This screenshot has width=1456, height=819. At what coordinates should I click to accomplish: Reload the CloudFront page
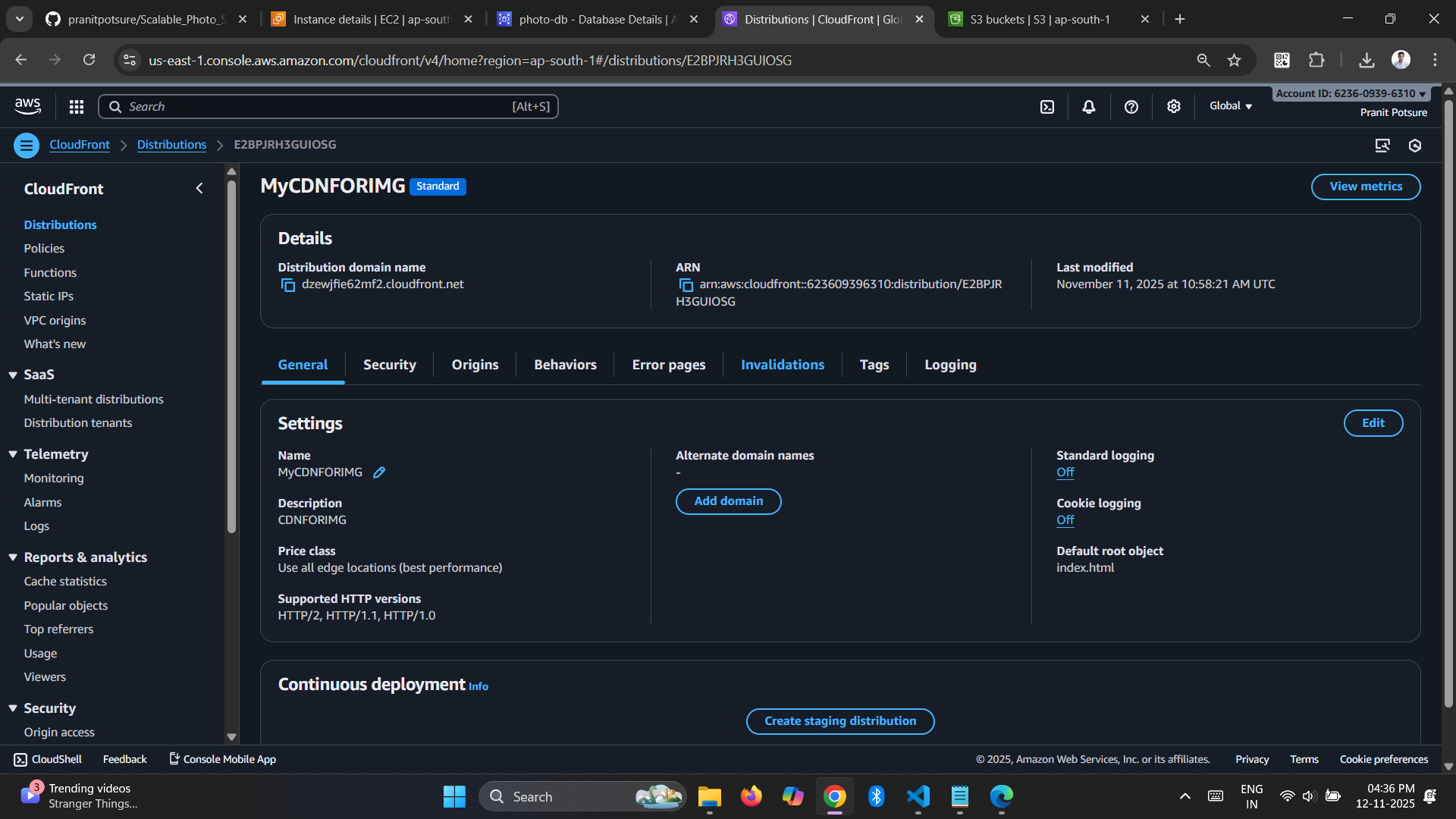89,60
